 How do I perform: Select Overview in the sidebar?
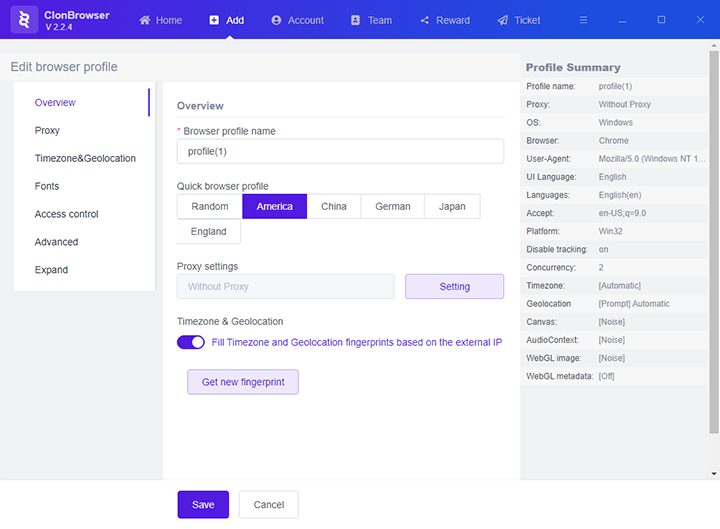[x=55, y=102]
